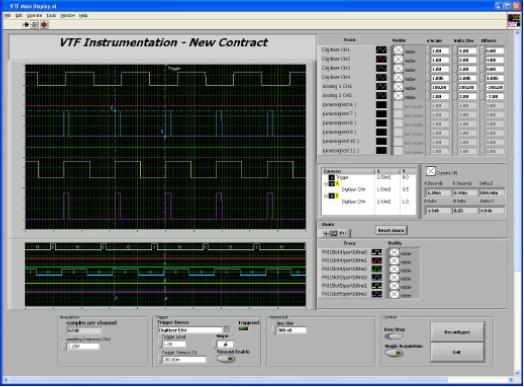
Task: Click Offsets field for Analog 2 CH0
Action: (495, 96)
